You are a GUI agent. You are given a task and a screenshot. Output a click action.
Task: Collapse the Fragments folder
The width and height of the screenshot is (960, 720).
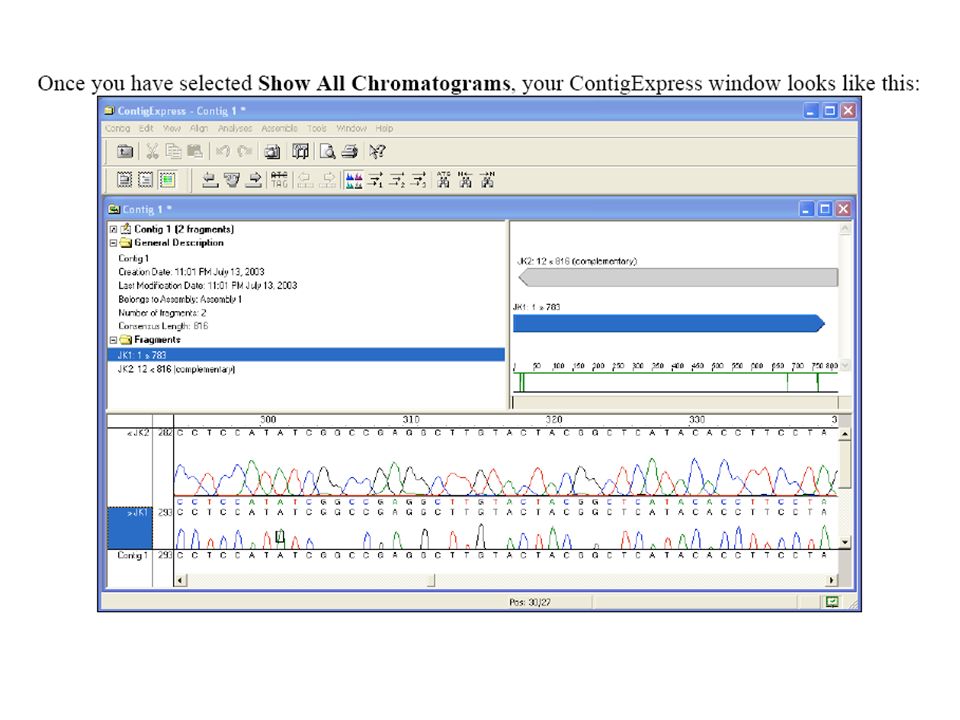113,340
